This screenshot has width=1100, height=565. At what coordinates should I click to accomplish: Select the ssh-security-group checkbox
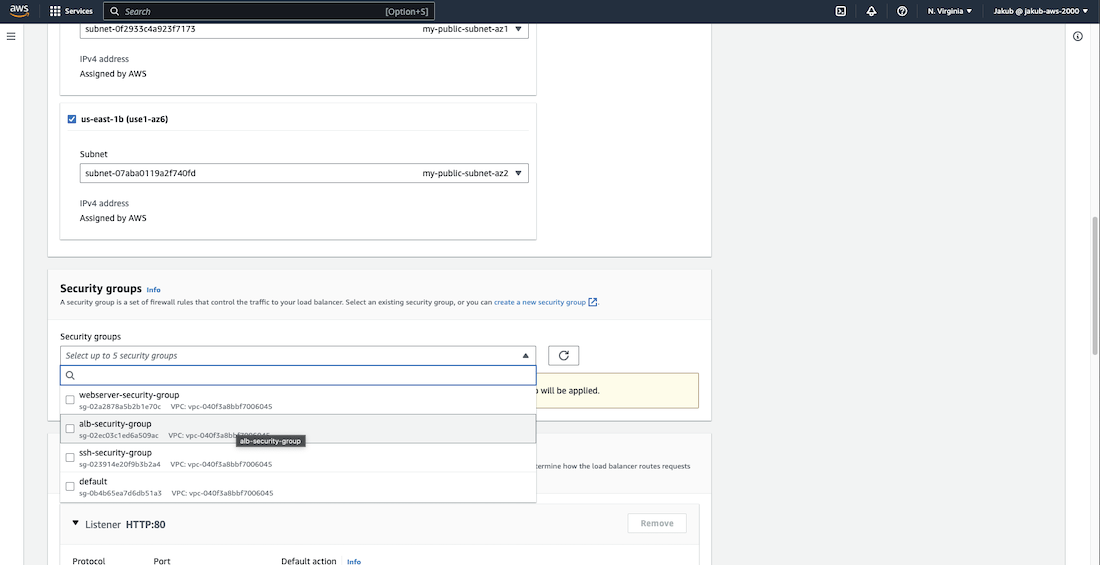(x=70, y=458)
